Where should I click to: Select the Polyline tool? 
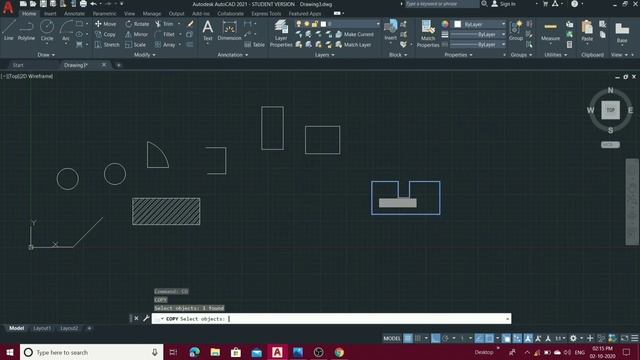pyautogui.click(x=26, y=30)
